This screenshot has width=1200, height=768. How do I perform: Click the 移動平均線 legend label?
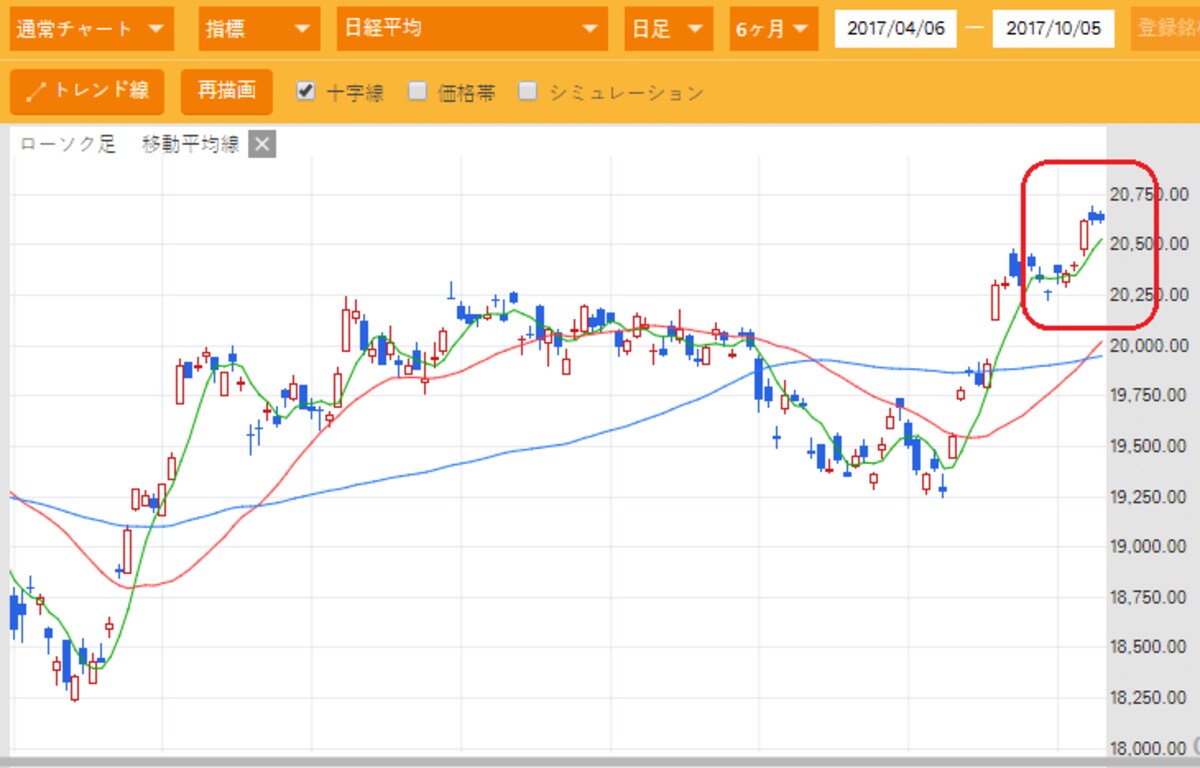(x=190, y=145)
